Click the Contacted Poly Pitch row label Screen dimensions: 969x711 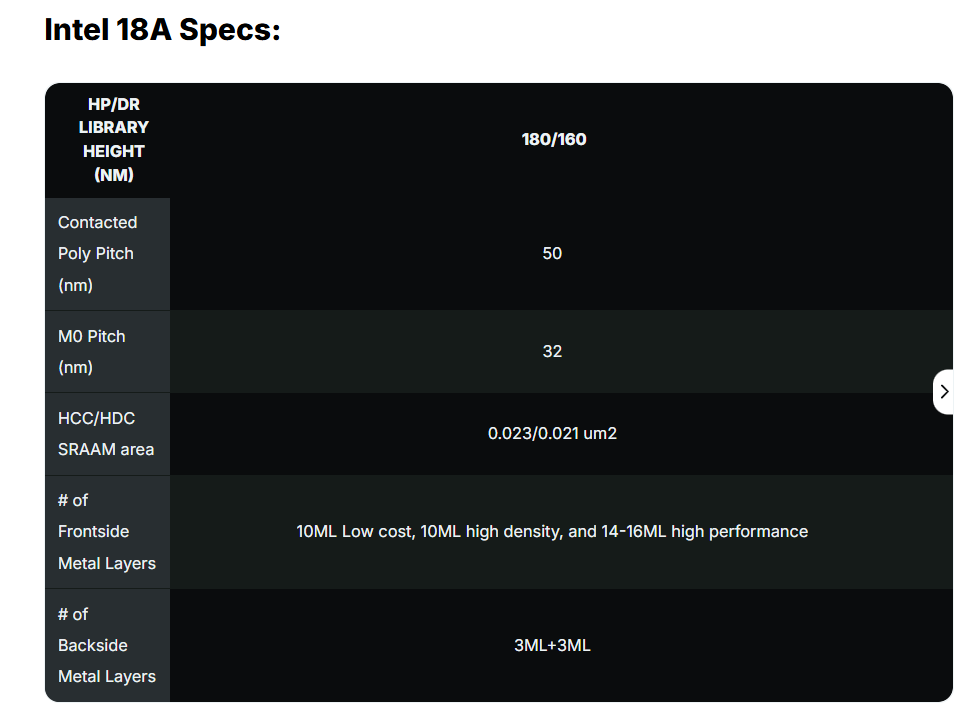click(x=108, y=254)
